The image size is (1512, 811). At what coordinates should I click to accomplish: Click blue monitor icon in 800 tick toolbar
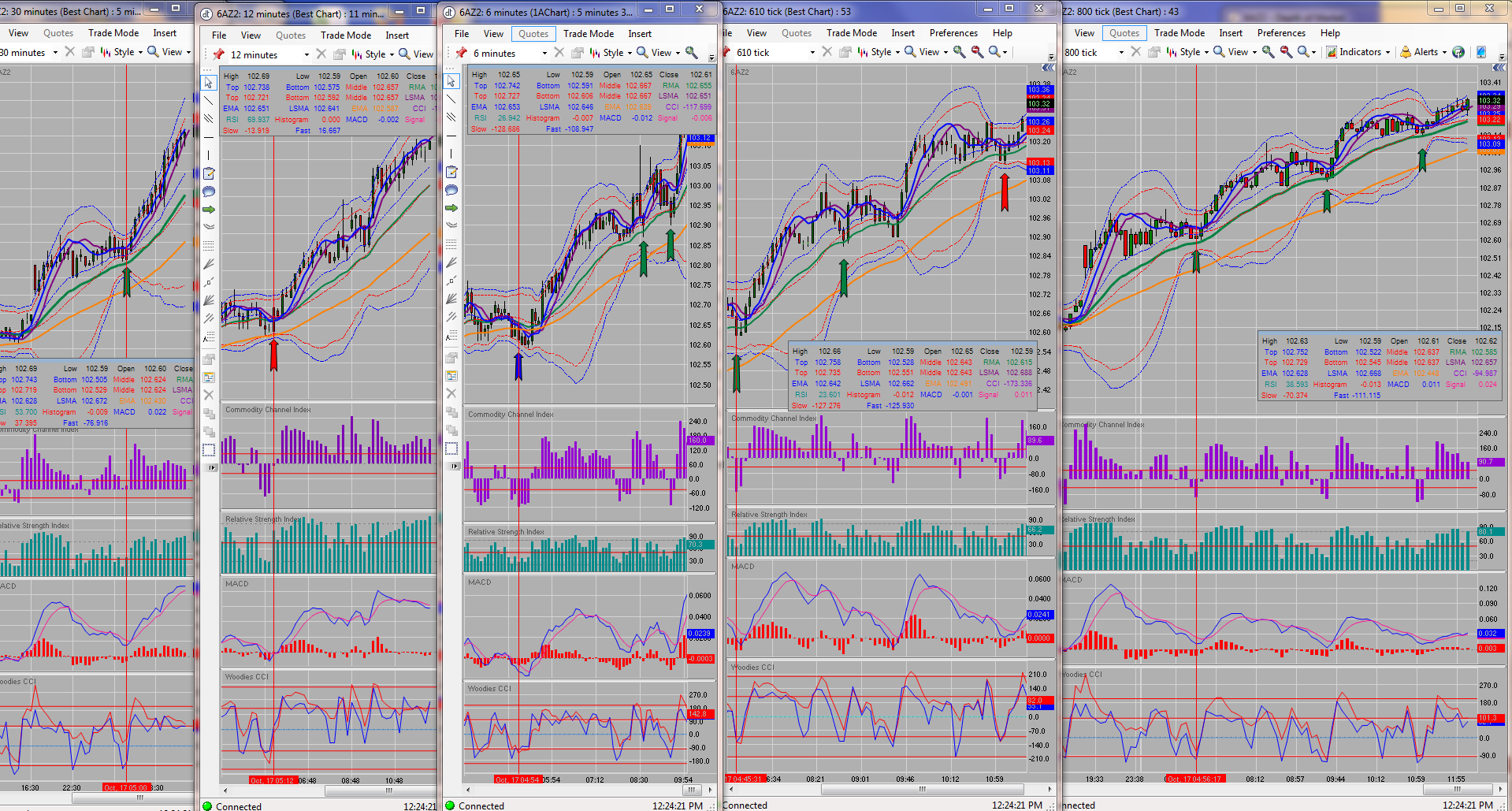click(1480, 52)
